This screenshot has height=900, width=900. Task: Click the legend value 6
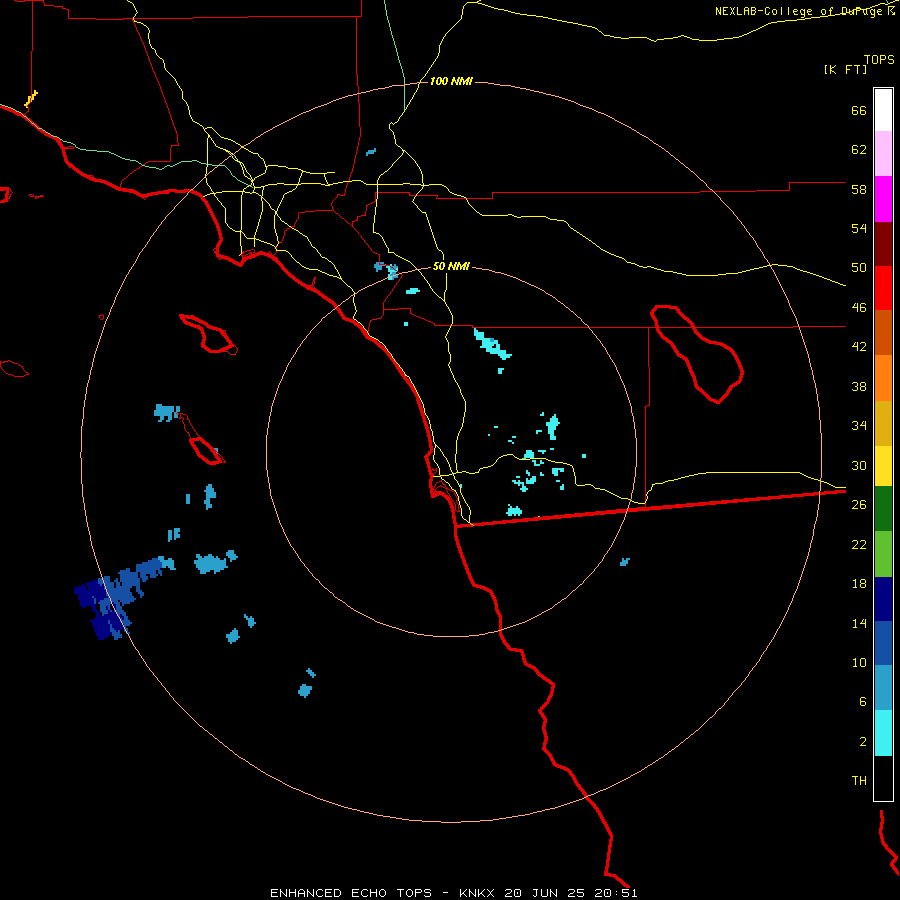pos(863,702)
